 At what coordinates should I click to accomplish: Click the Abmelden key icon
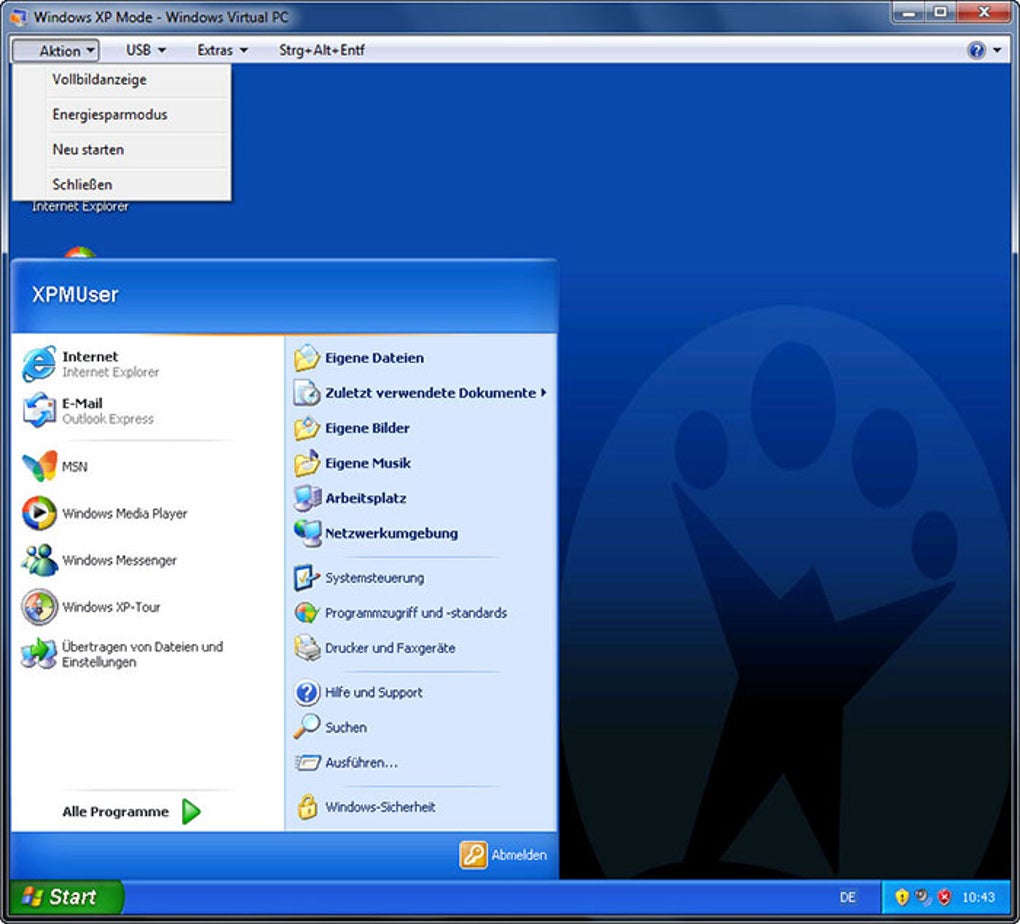[474, 855]
